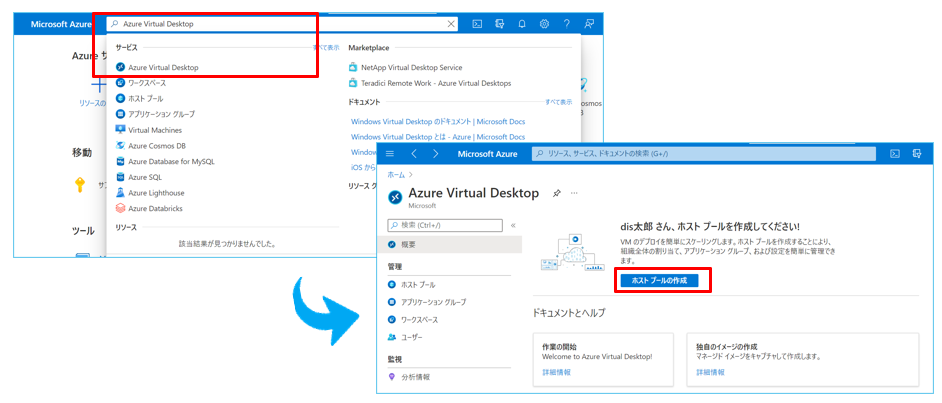Image resolution: width=942 pixels, height=403 pixels.
Task: Click the ホスト プールの作成 button
Action: pyautogui.click(x=660, y=280)
